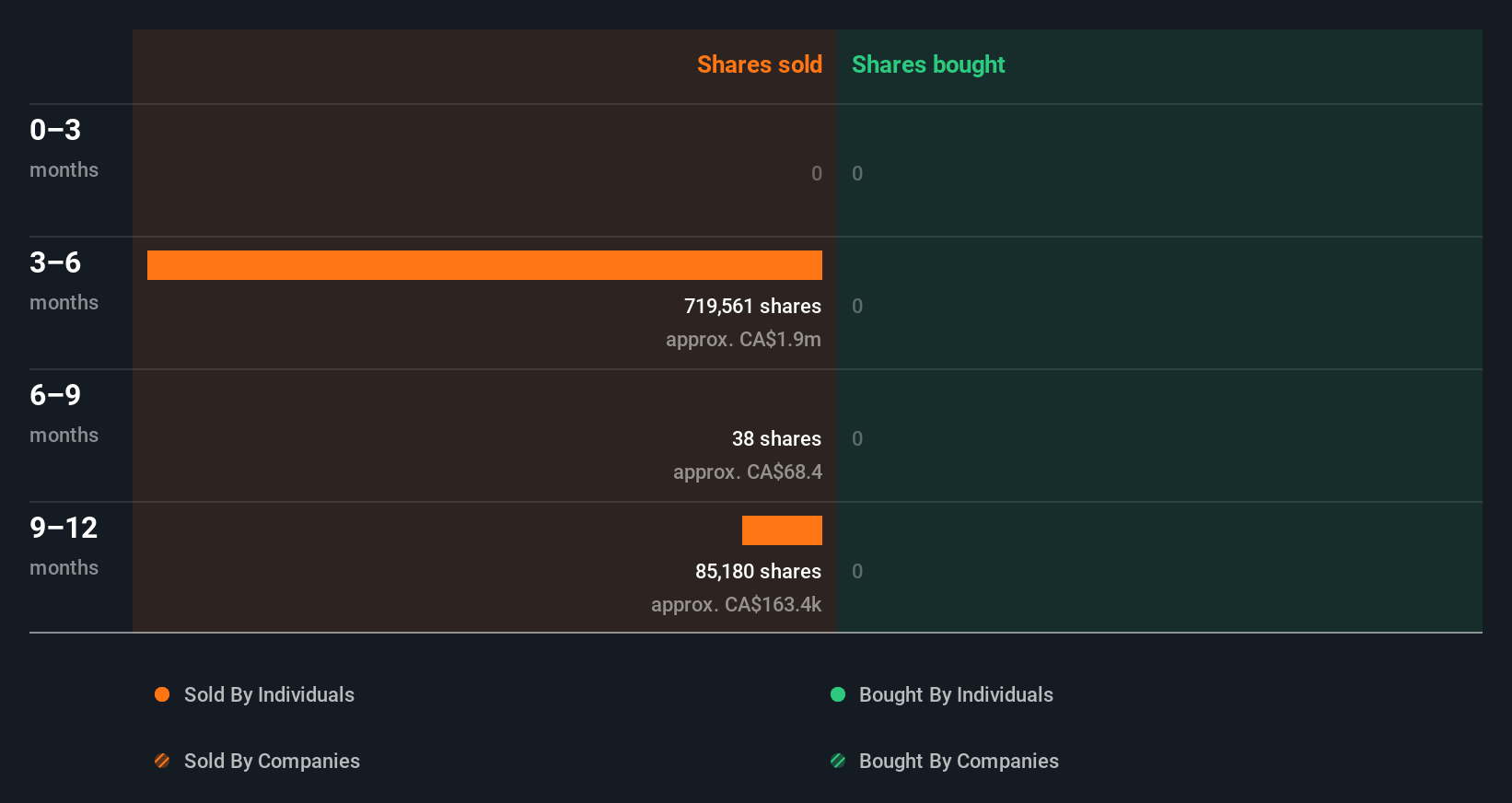Image resolution: width=1512 pixels, height=803 pixels.
Task: Click the shares bought zero in 6–9 months row
Action: click(857, 438)
